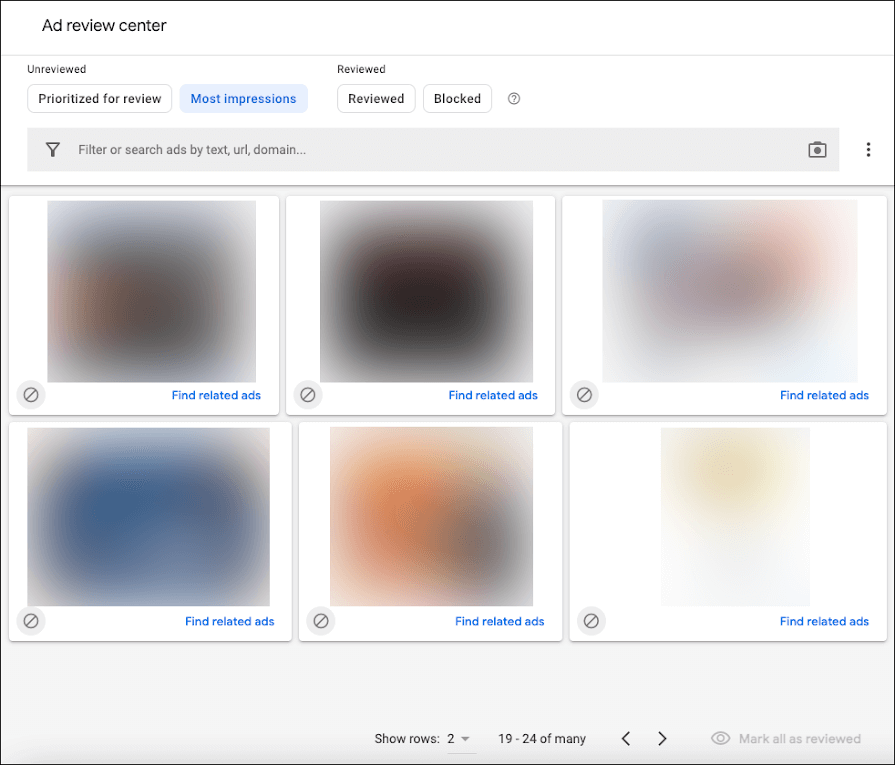Expand the Show rows dropdown

click(459, 739)
